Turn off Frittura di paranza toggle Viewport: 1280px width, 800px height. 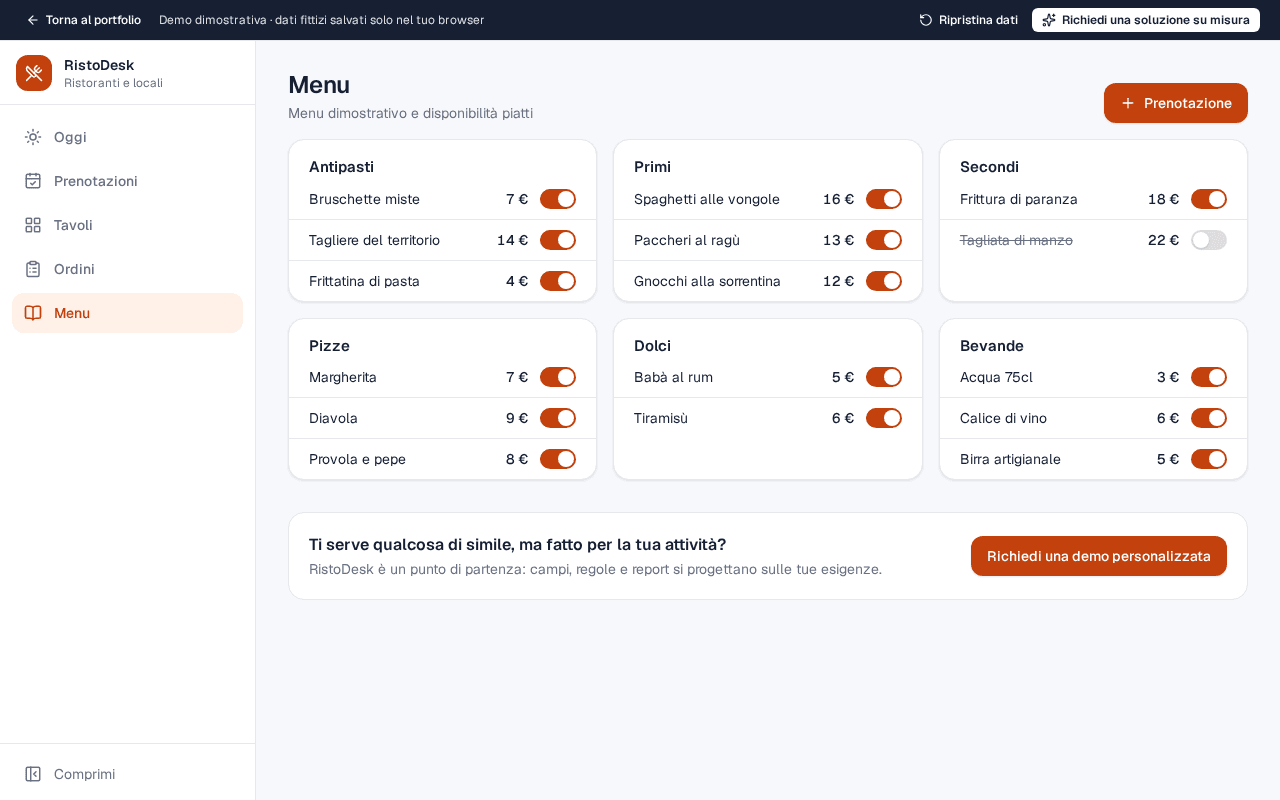click(1209, 199)
